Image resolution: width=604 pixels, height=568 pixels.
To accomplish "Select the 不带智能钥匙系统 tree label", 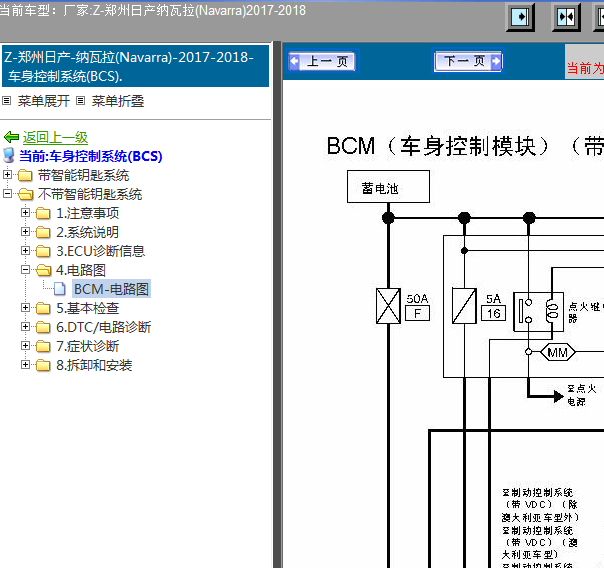I will pyautogui.click(x=90, y=194).
